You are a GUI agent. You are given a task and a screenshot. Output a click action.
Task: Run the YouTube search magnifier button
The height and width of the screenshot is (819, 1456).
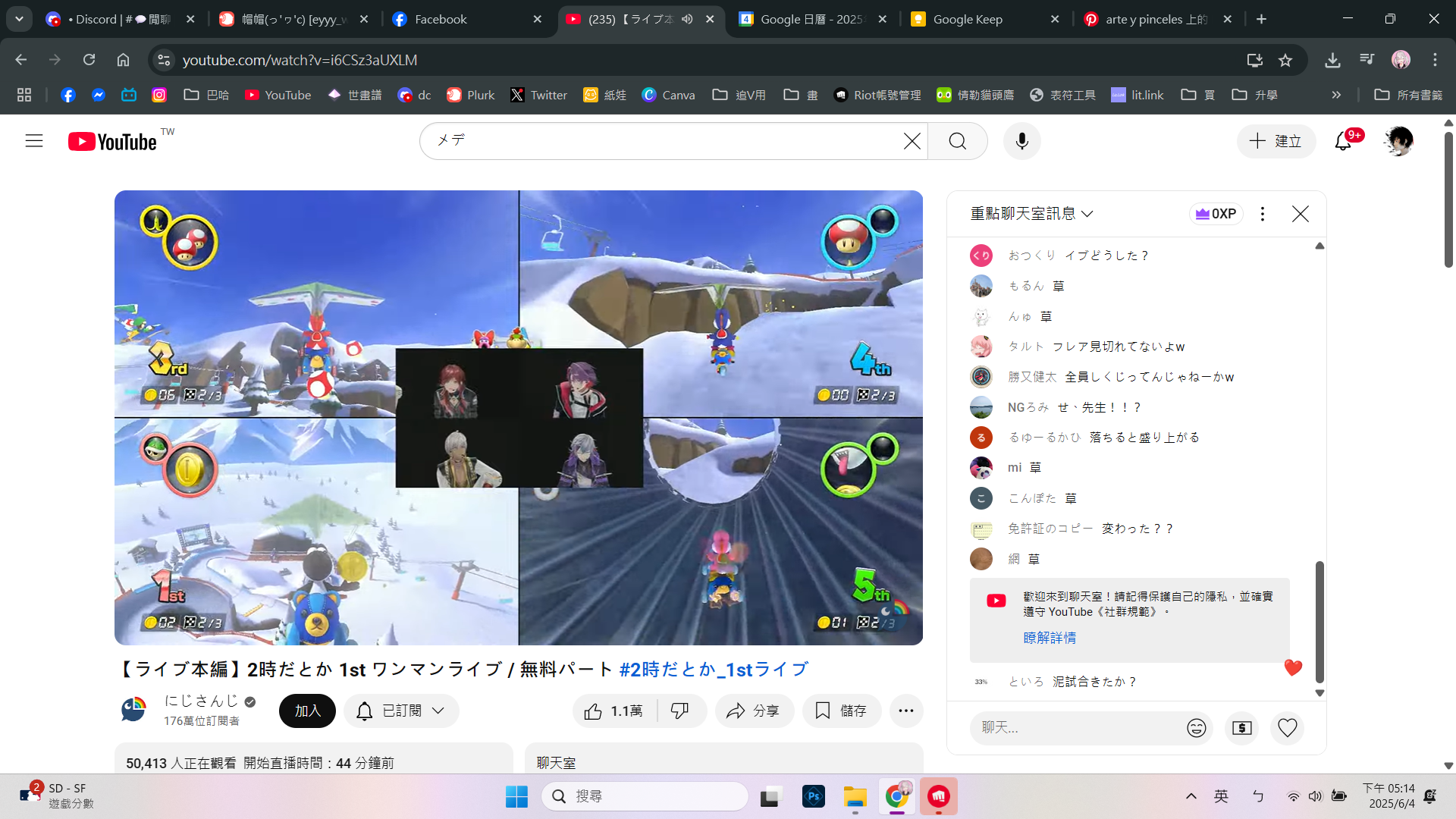(958, 141)
